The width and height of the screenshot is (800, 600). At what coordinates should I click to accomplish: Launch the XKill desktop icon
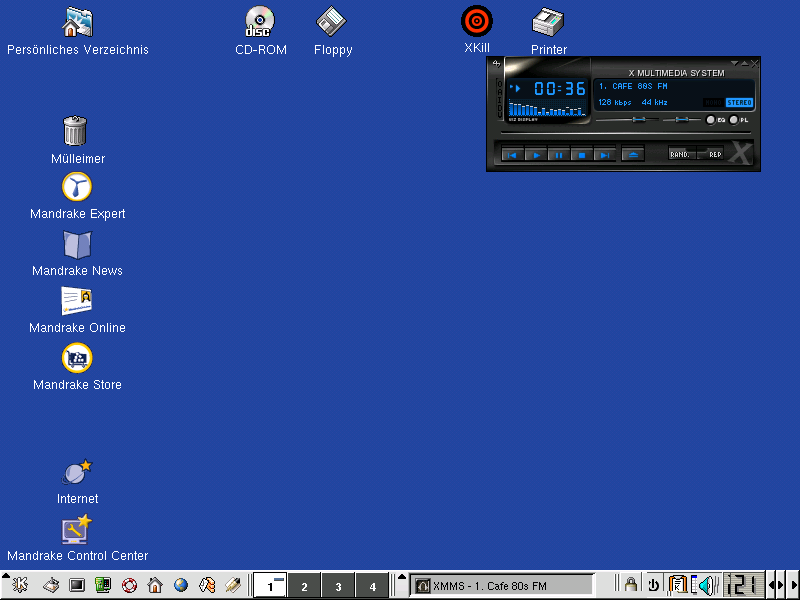pos(477,30)
